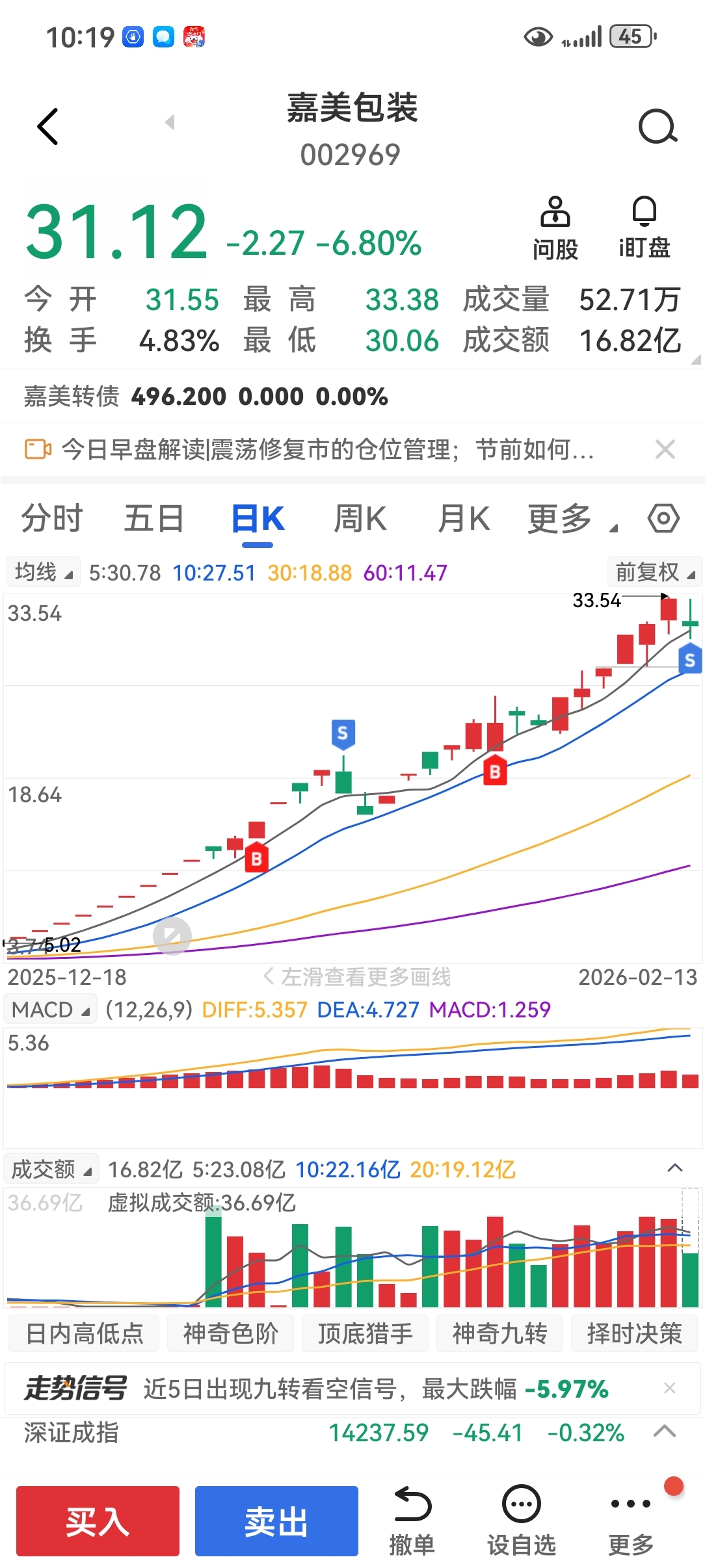Tap the 虚拟成交额 volume bar chart
This screenshot has height=1568, width=705.
pos(352,1248)
